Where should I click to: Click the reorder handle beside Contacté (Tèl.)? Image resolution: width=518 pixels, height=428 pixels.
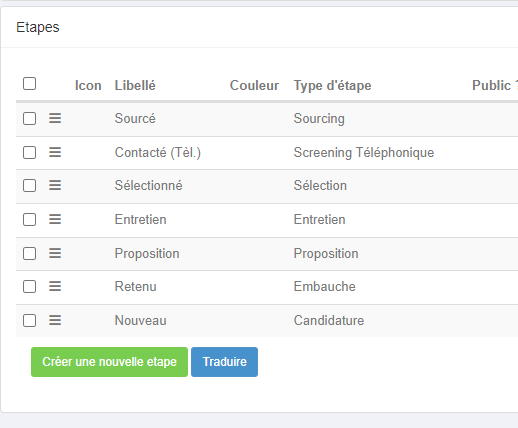pyautogui.click(x=55, y=152)
